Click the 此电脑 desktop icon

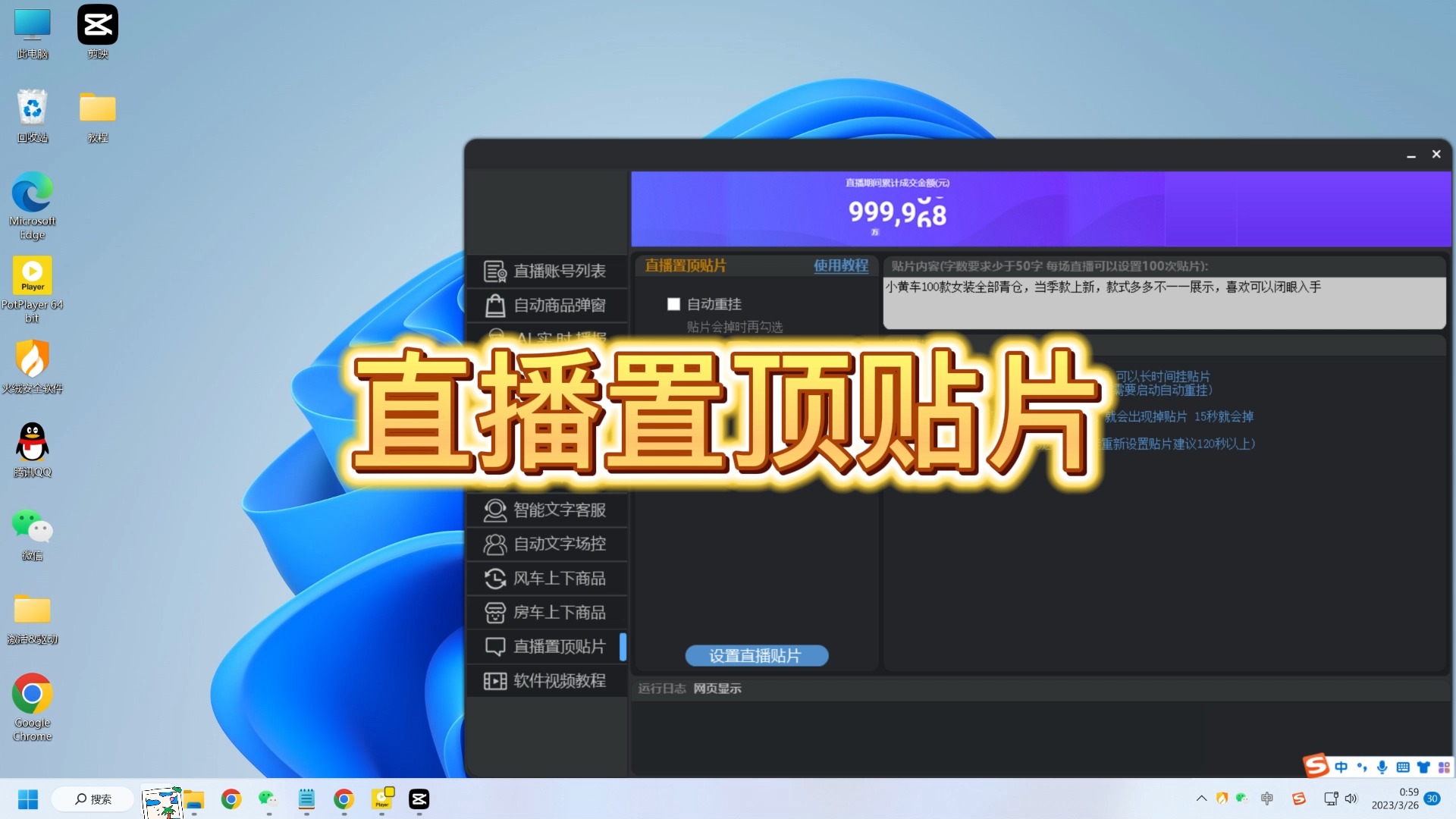[x=33, y=34]
